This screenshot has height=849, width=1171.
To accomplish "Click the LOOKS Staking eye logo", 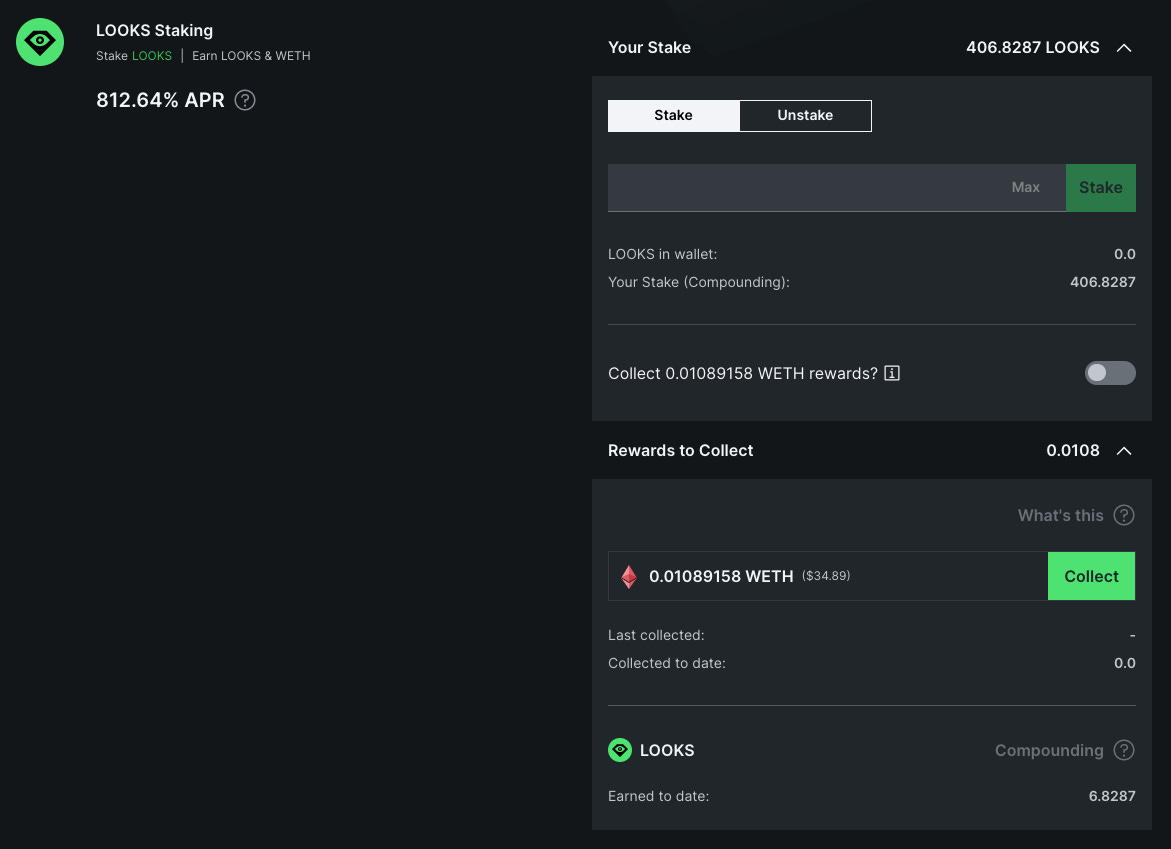I will coord(40,42).
